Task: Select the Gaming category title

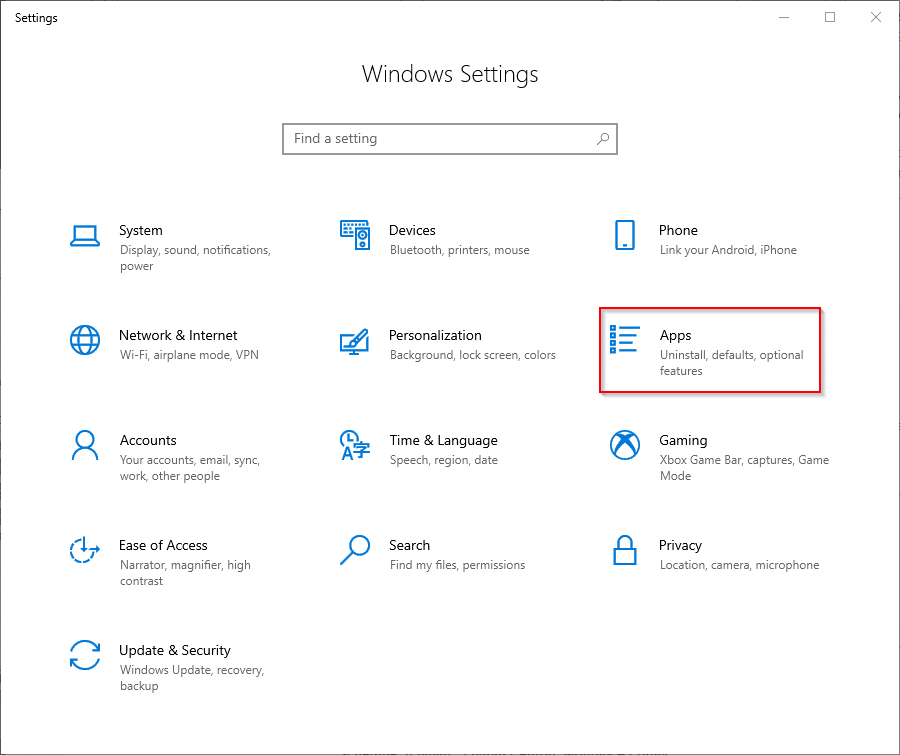Action: pyautogui.click(x=683, y=440)
